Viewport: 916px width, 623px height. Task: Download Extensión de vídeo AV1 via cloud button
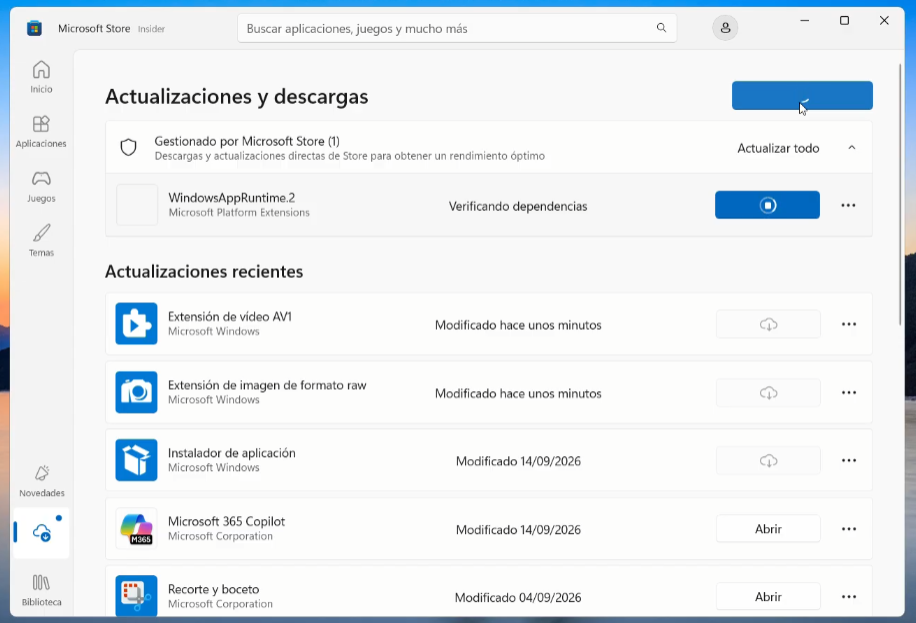[768, 324]
